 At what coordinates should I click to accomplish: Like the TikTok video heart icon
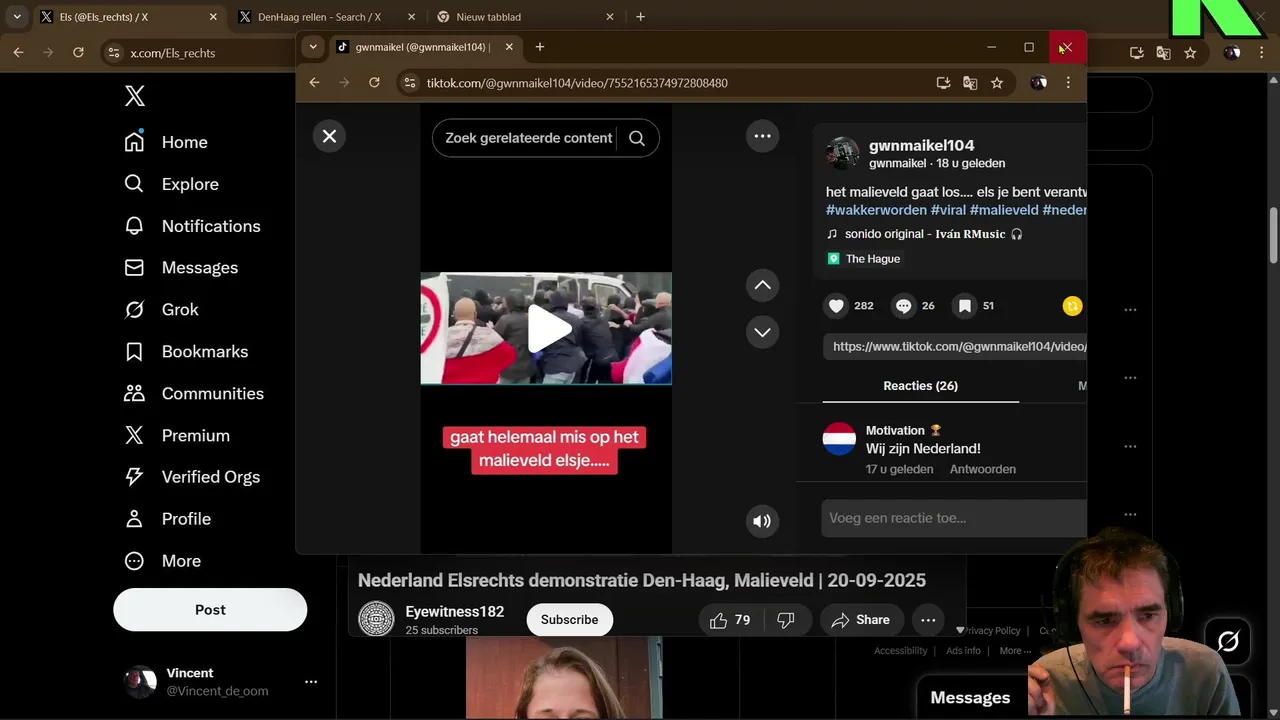(837, 306)
